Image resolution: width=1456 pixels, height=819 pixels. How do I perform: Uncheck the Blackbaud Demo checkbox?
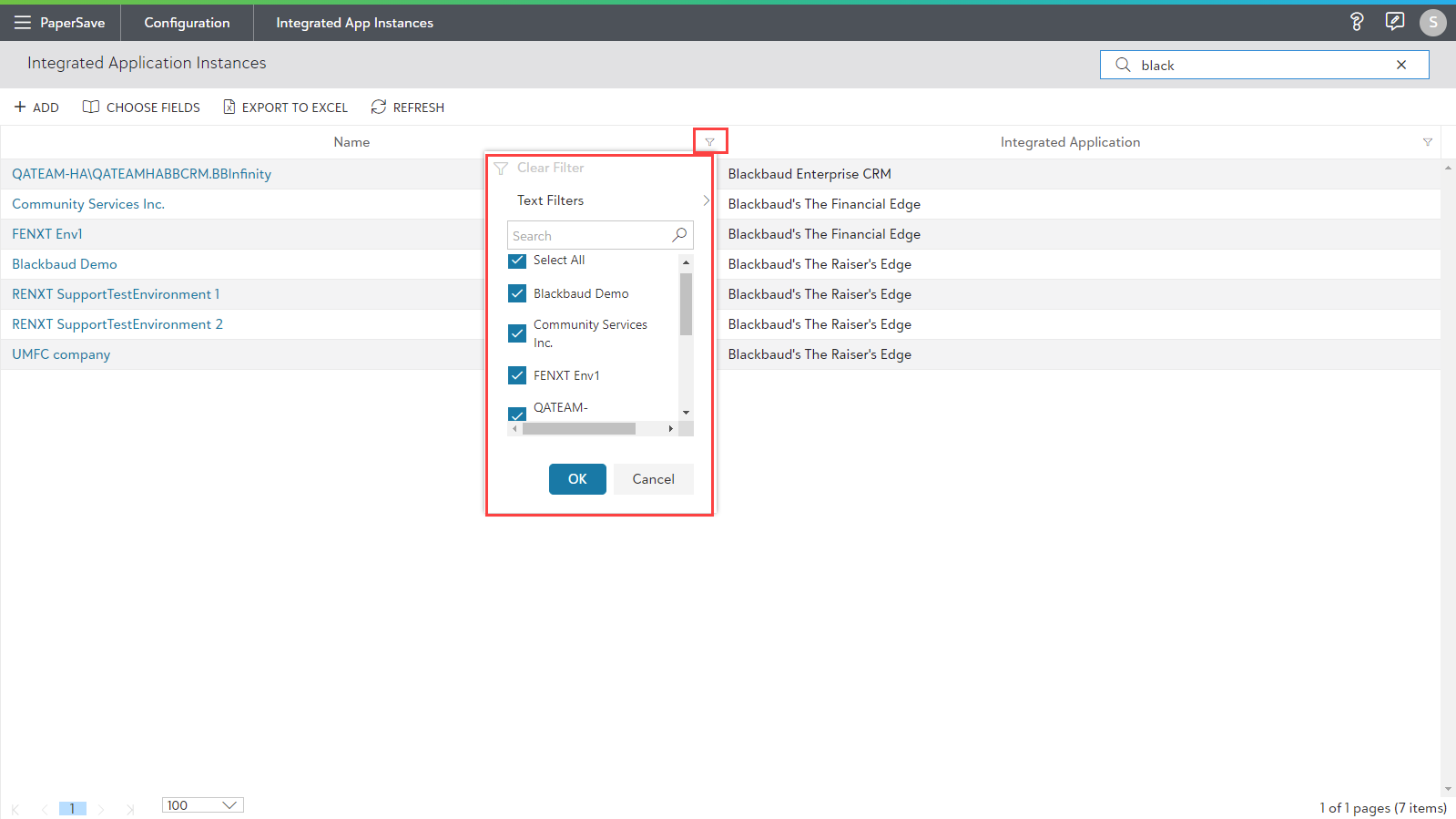(517, 293)
